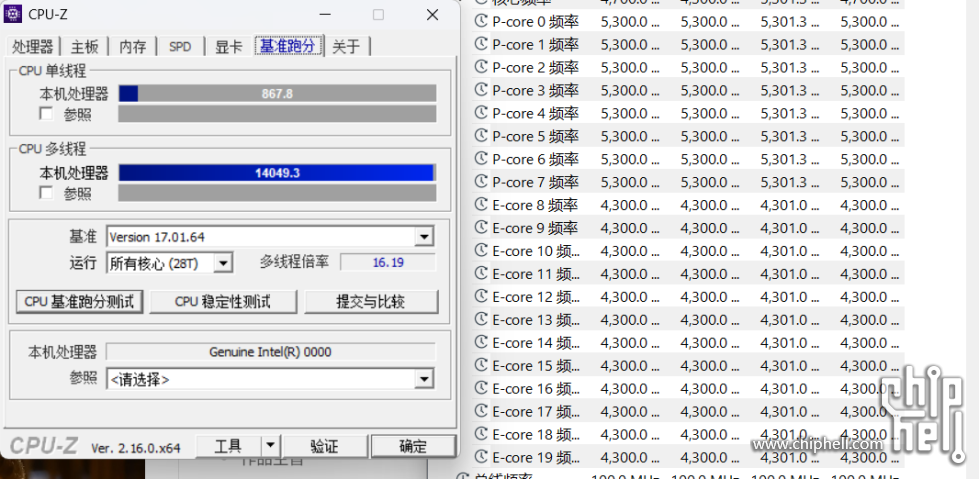Click the single-thread score bar 867.8
979x479 pixels.
277,94
